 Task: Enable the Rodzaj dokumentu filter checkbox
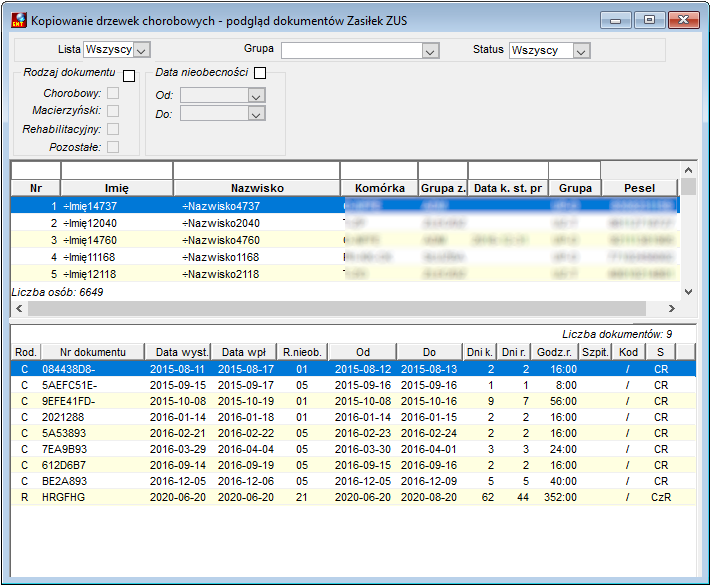tap(129, 76)
